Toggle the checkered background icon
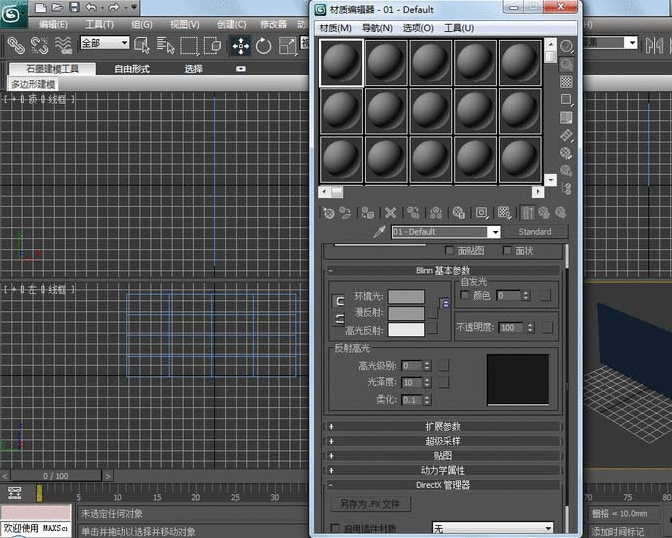 click(566, 81)
